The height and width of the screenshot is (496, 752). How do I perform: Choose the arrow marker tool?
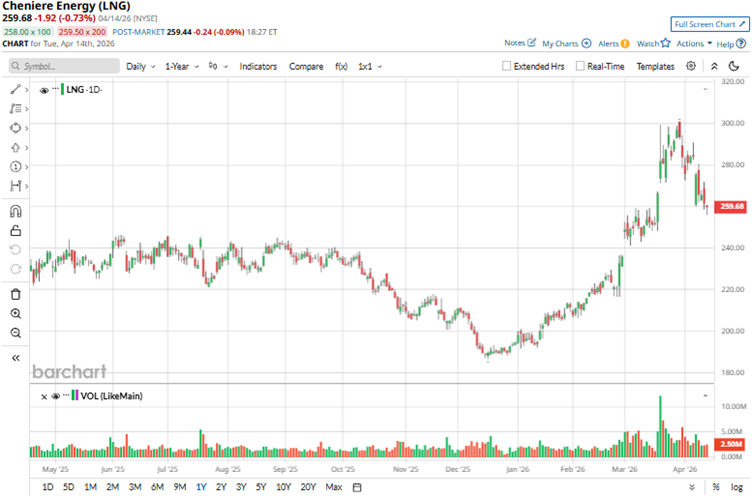tap(15, 147)
